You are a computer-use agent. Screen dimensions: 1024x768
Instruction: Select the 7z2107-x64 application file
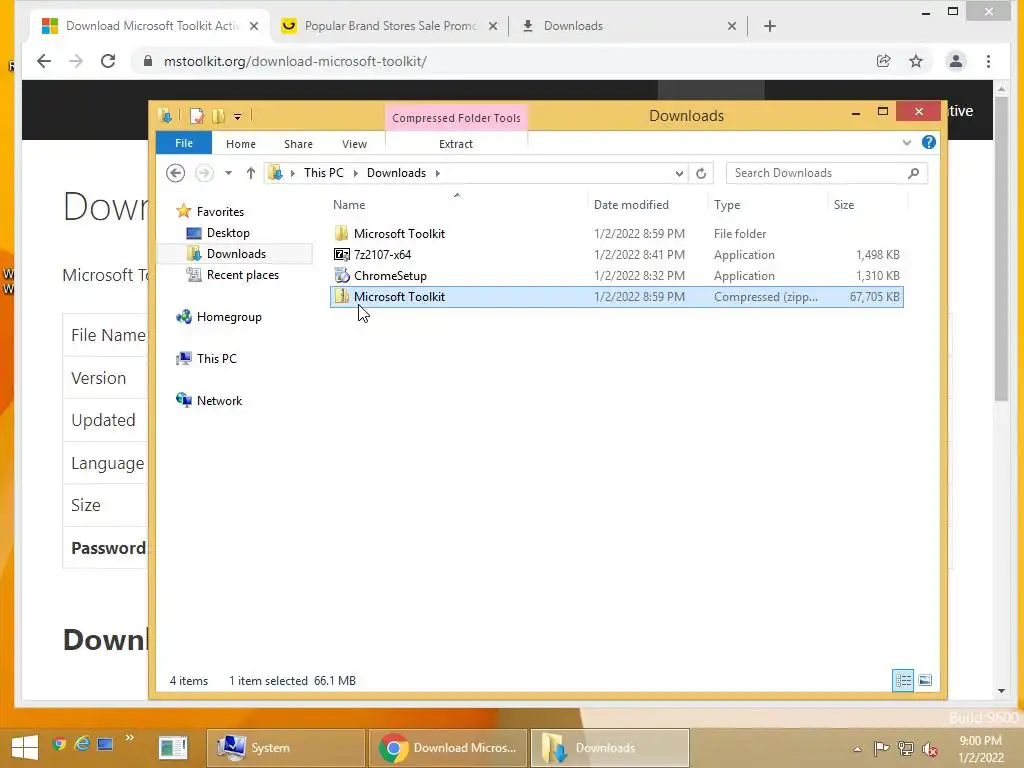[617, 255]
